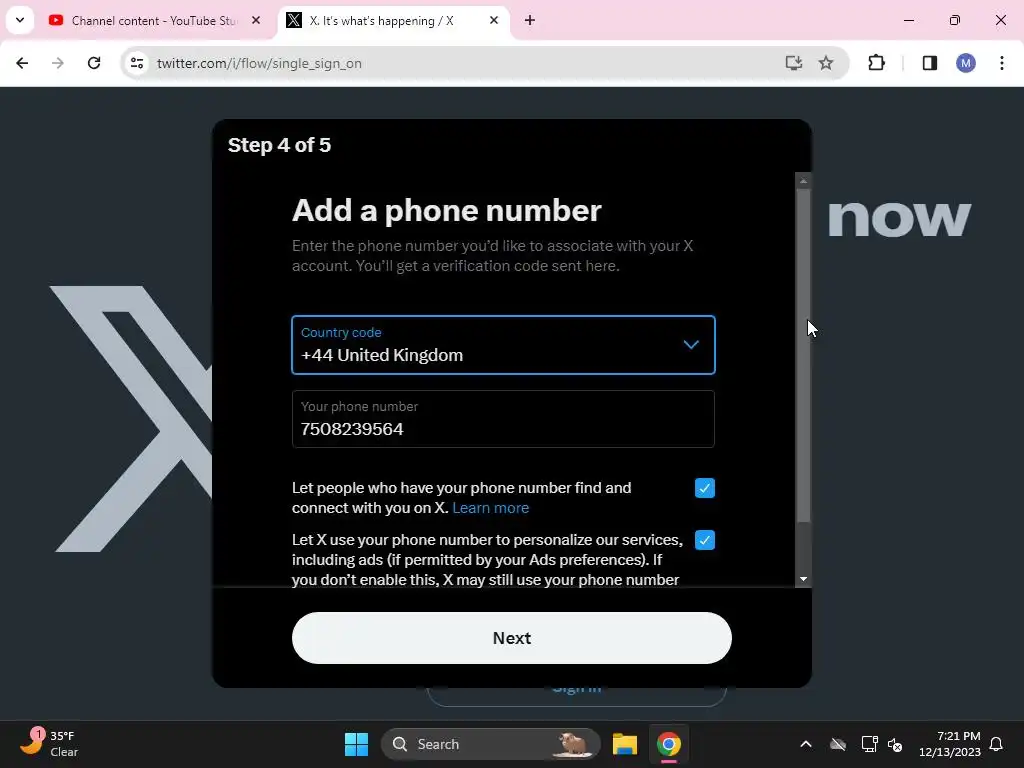1024x768 pixels.
Task: Click the install app icon in address bar
Action: (793, 63)
